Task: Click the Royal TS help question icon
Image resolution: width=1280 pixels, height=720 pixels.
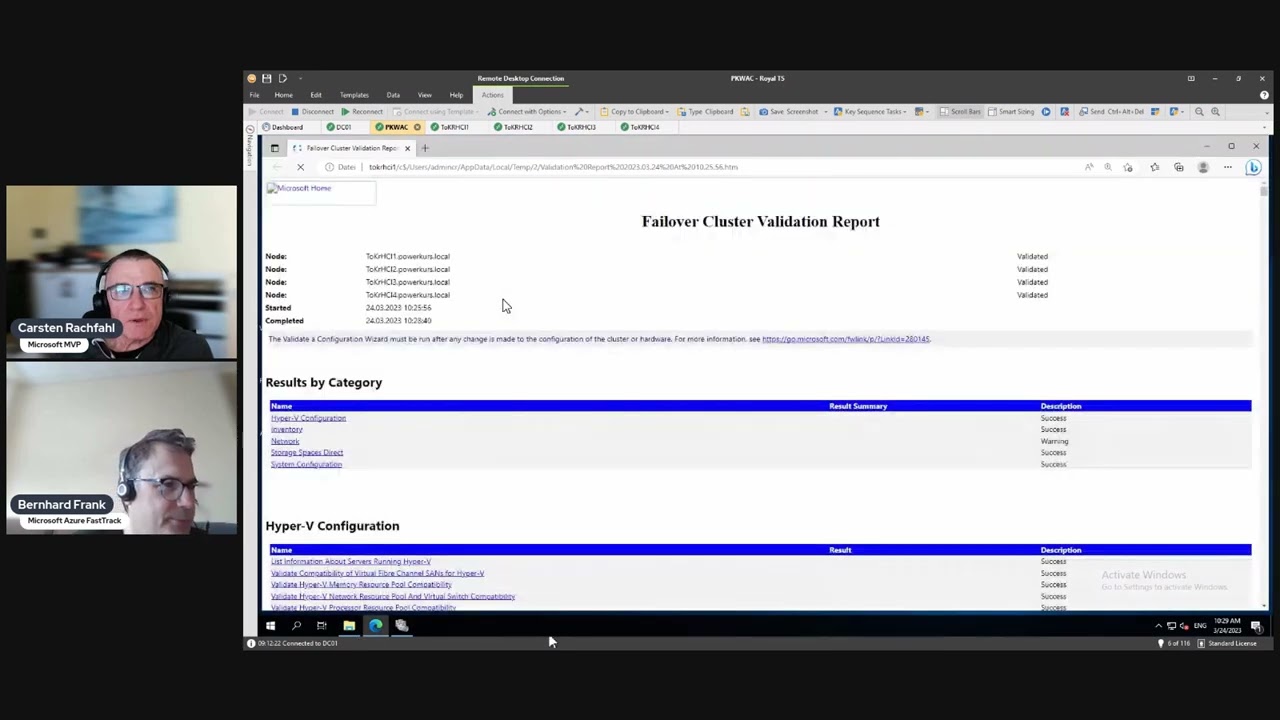Action: pos(1264,95)
